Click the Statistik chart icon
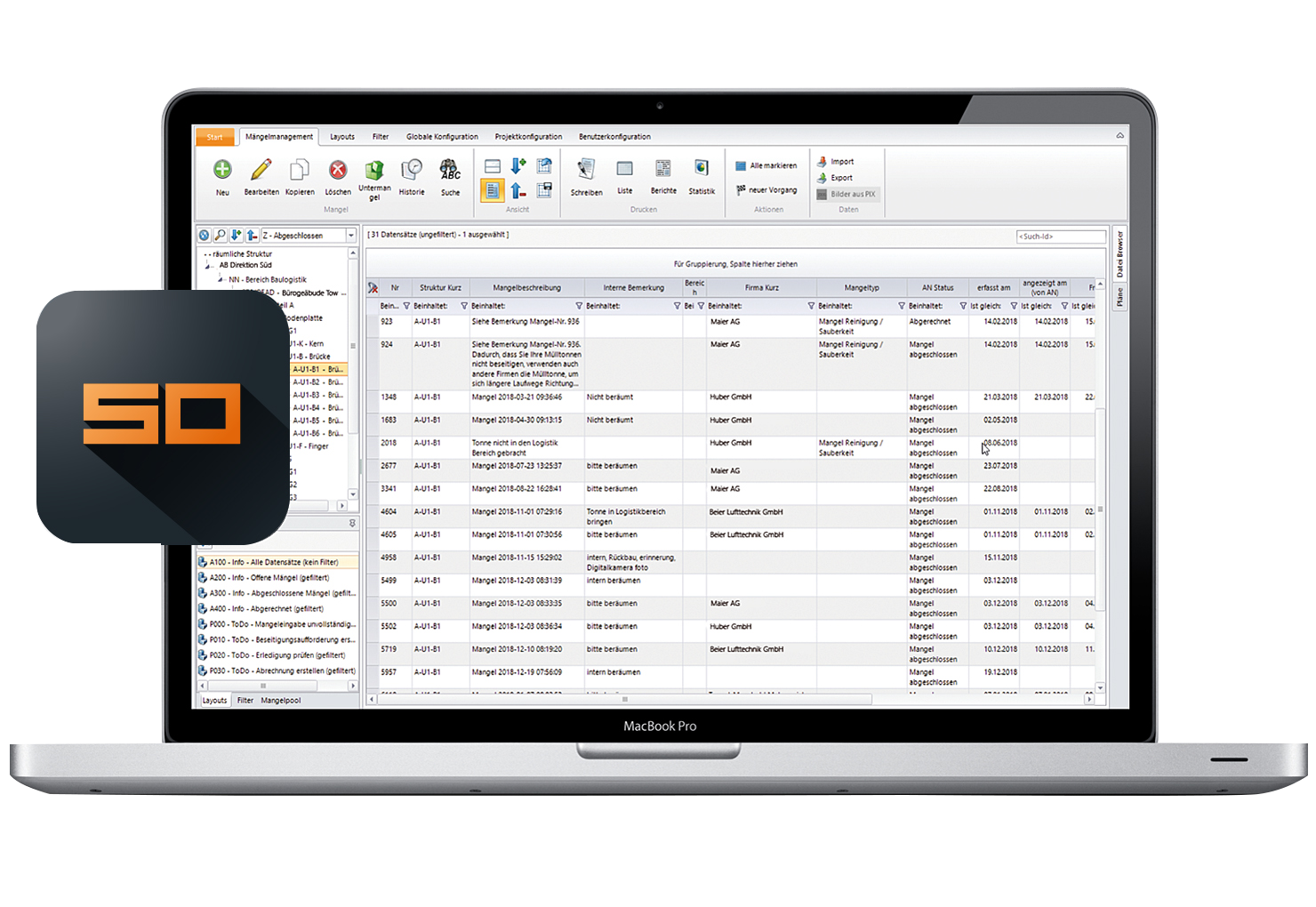 pos(702,169)
